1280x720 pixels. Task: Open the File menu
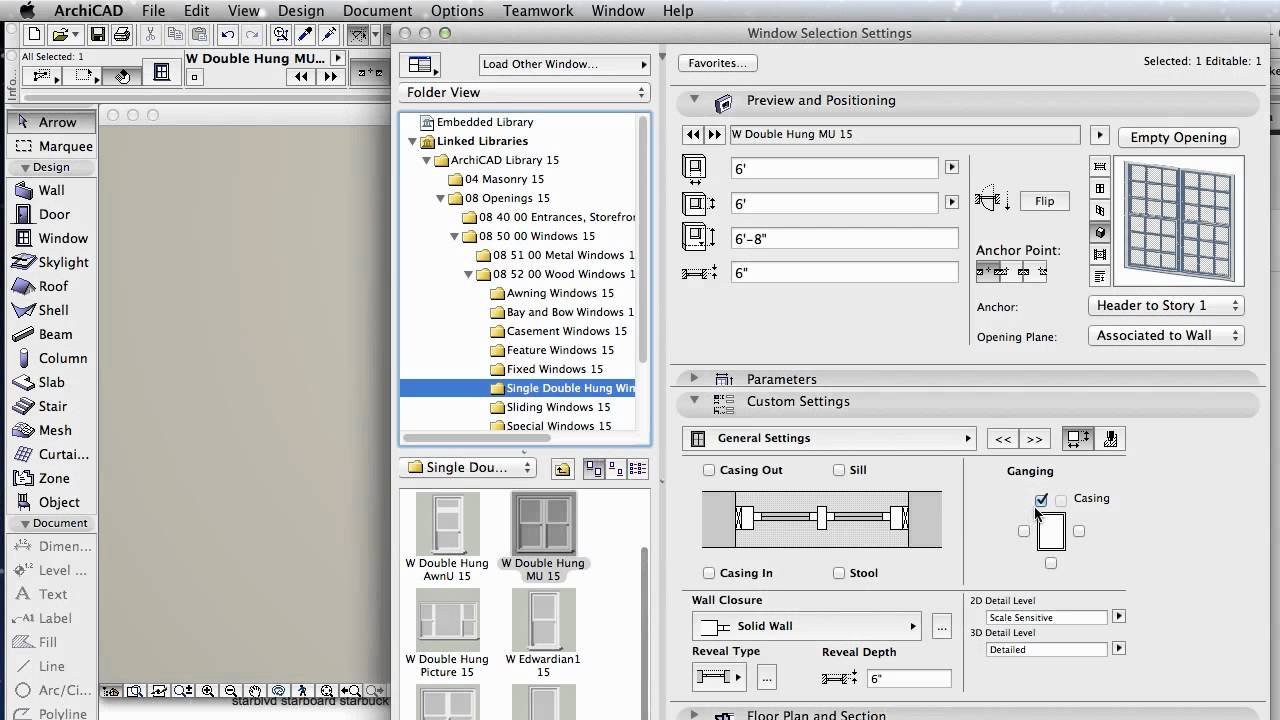coord(153,11)
